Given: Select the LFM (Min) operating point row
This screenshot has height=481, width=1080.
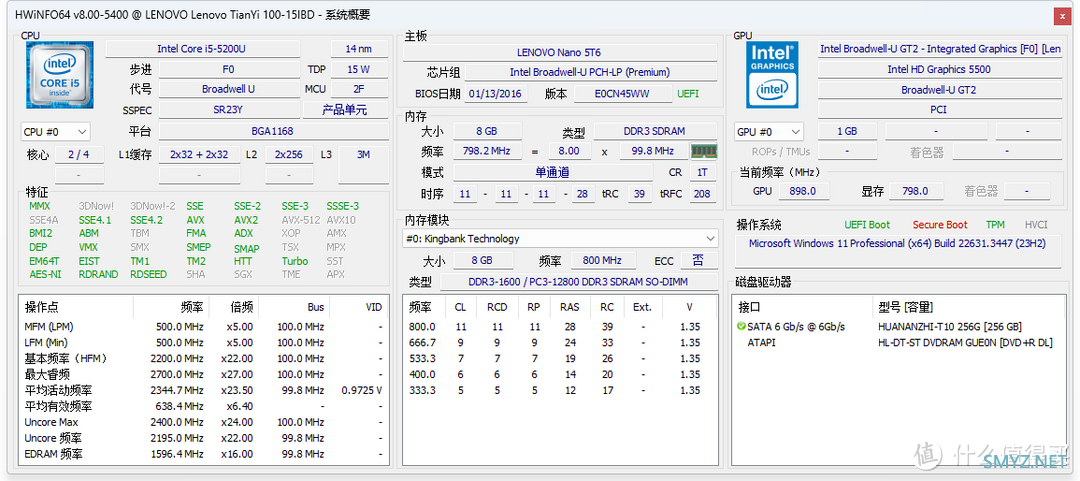Looking at the screenshot, I should point(203,342).
